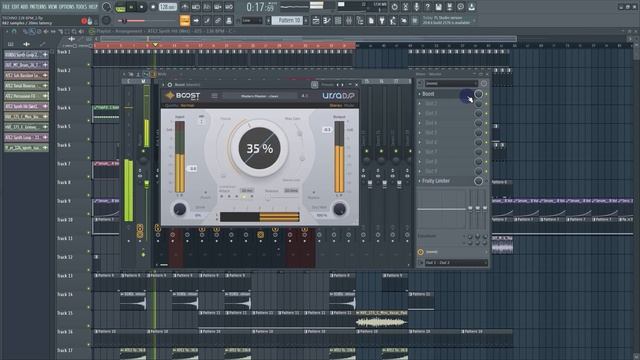
Task: Click the detailed settings icon left of Presets
Action: [x=314, y=85]
